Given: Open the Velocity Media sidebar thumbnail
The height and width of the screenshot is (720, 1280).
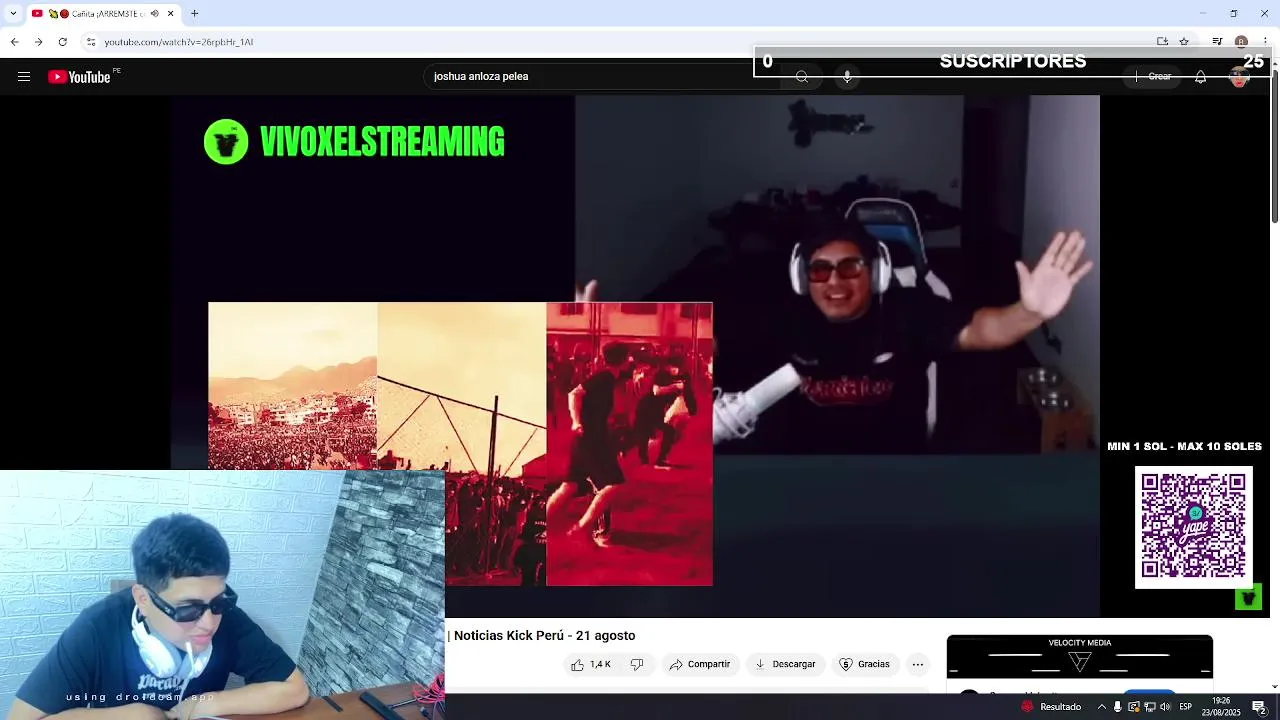Looking at the screenshot, I should coord(1080,657).
